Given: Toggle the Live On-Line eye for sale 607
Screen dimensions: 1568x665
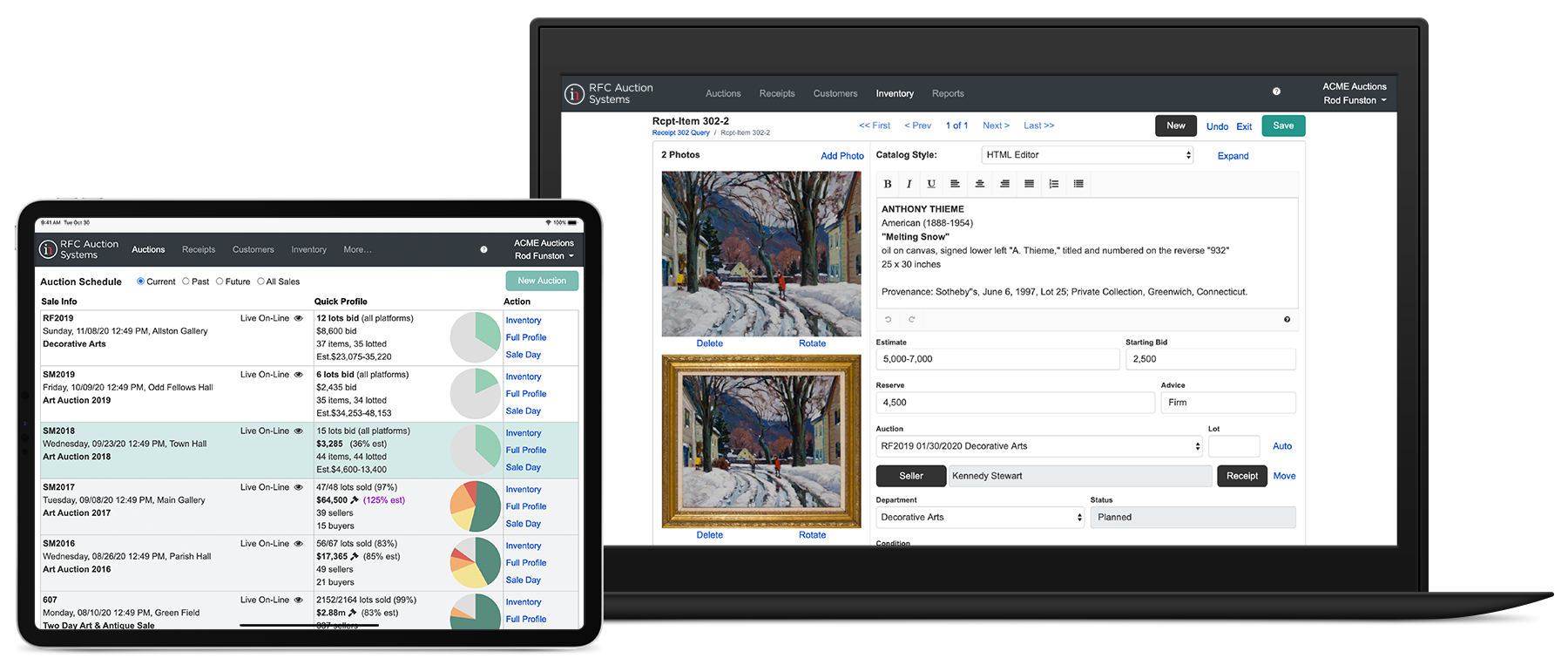Looking at the screenshot, I should tap(298, 600).
